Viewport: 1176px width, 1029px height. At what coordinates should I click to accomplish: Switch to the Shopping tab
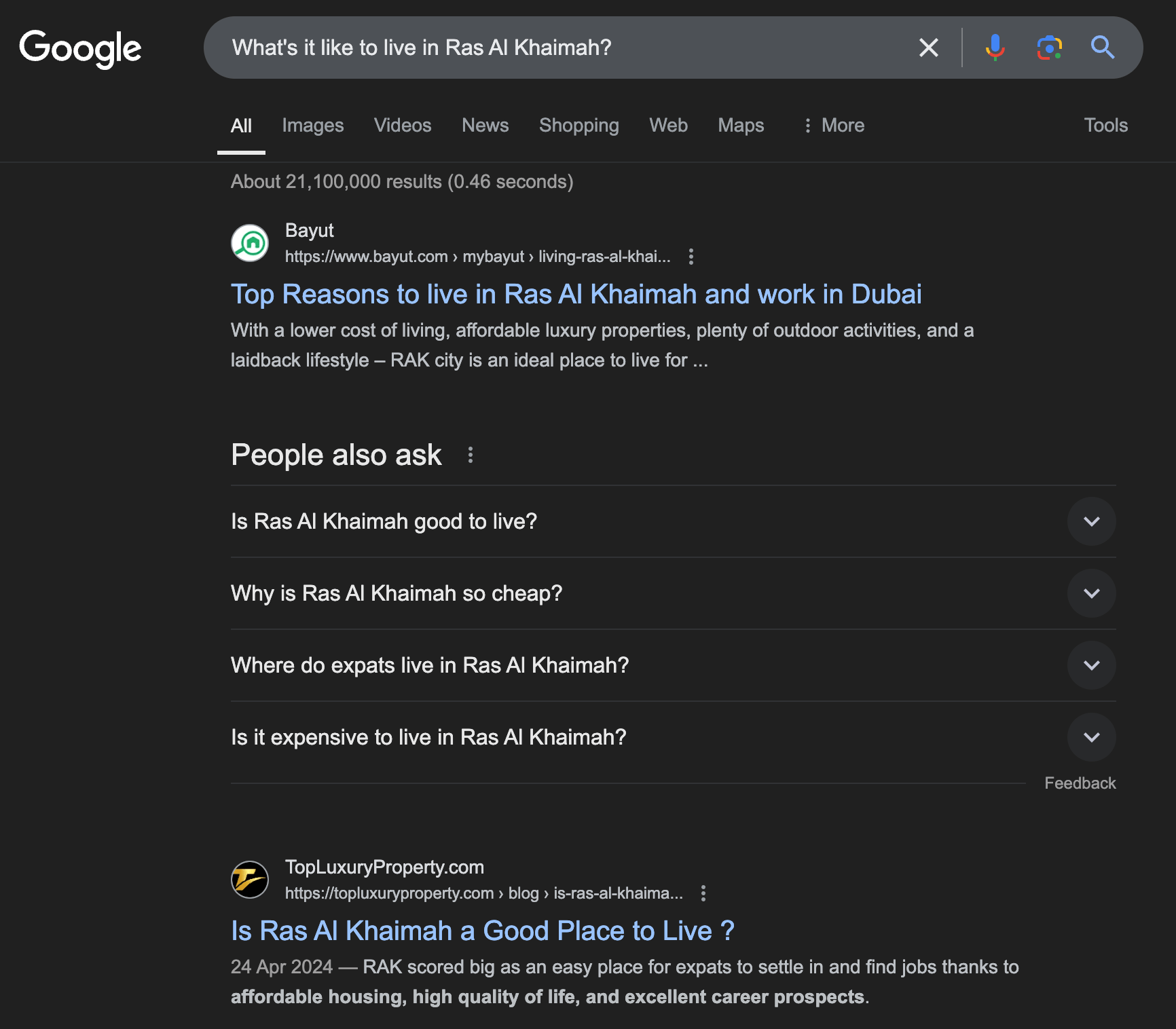pos(578,126)
